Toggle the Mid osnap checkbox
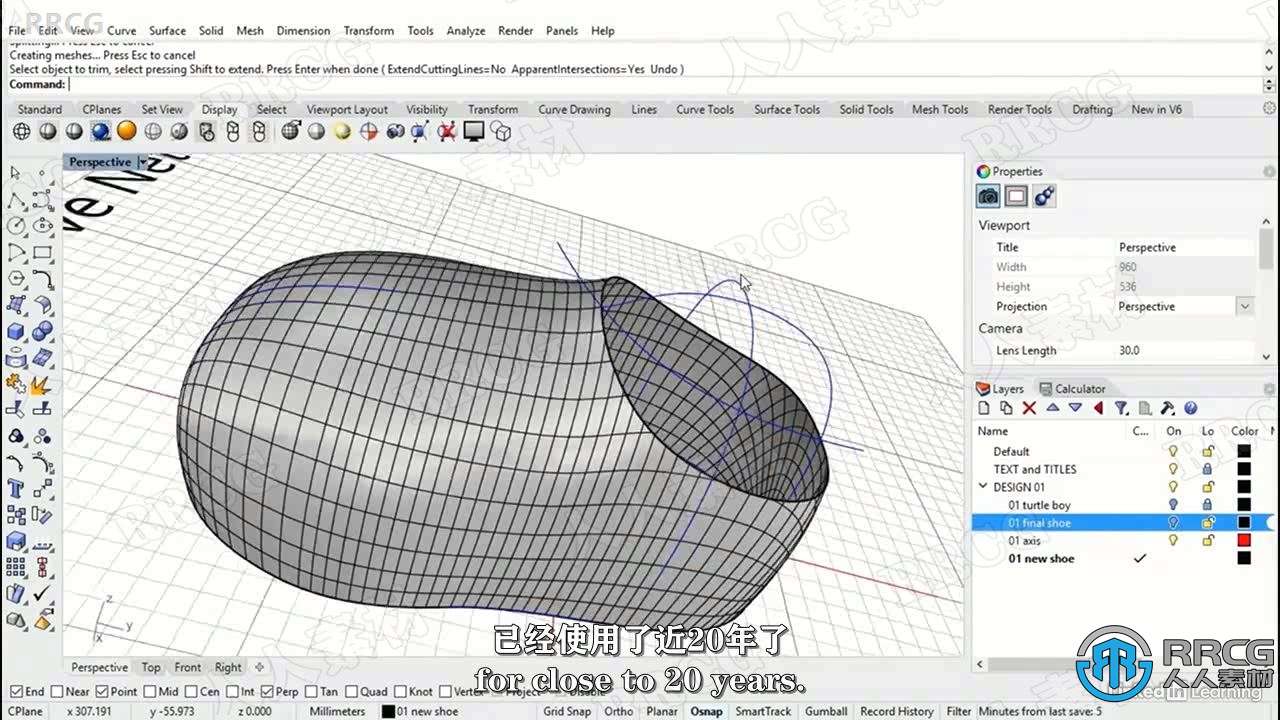The width and height of the screenshot is (1280, 720). click(149, 691)
